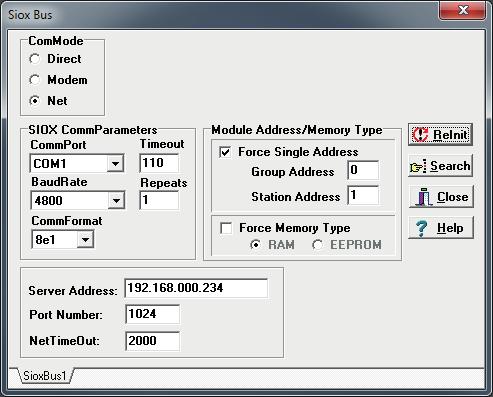Image resolution: width=493 pixels, height=397 pixels.
Task: Open the CommPort COM1 dropdown
Action: [115, 164]
